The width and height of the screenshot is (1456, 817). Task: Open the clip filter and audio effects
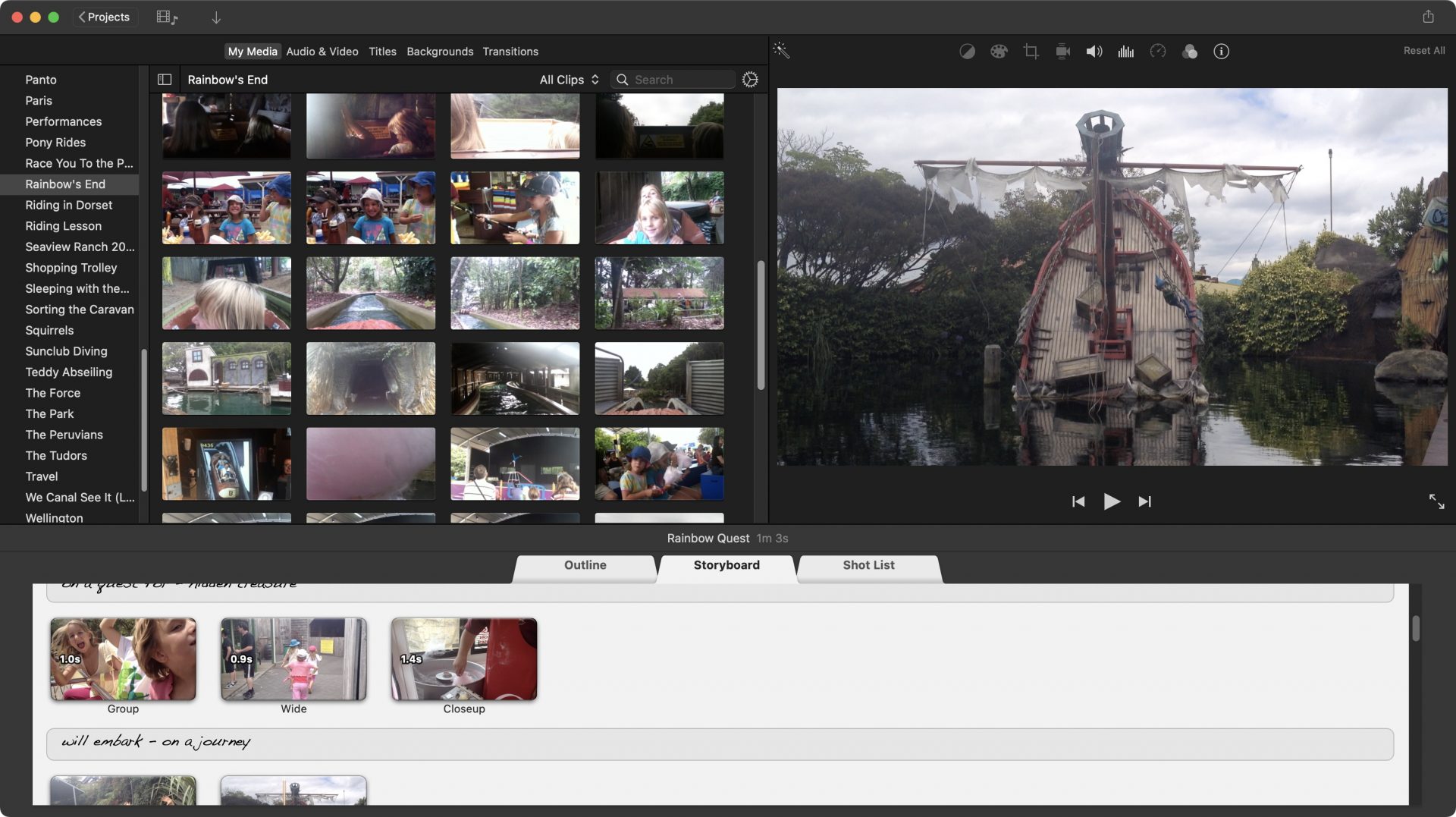pyautogui.click(x=1189, y=51)
